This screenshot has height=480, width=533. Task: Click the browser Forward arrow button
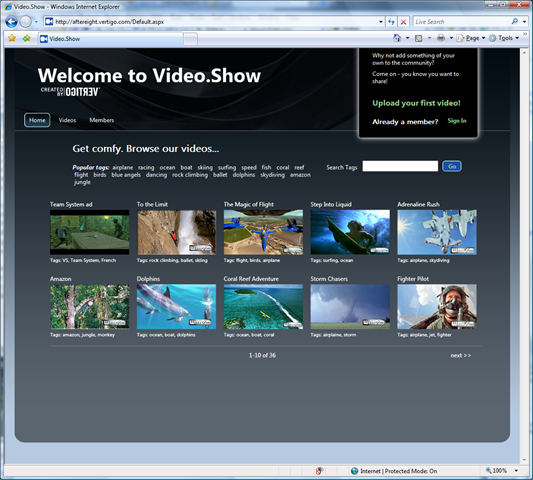(x=25, y=22)
